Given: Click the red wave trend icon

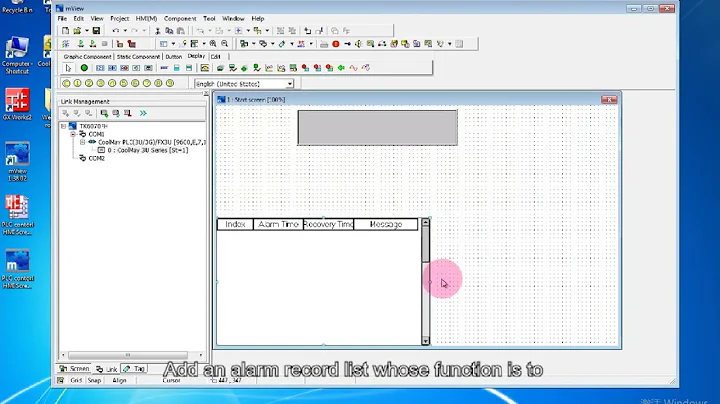Looking at the screenshot, I should pos(353,68).
